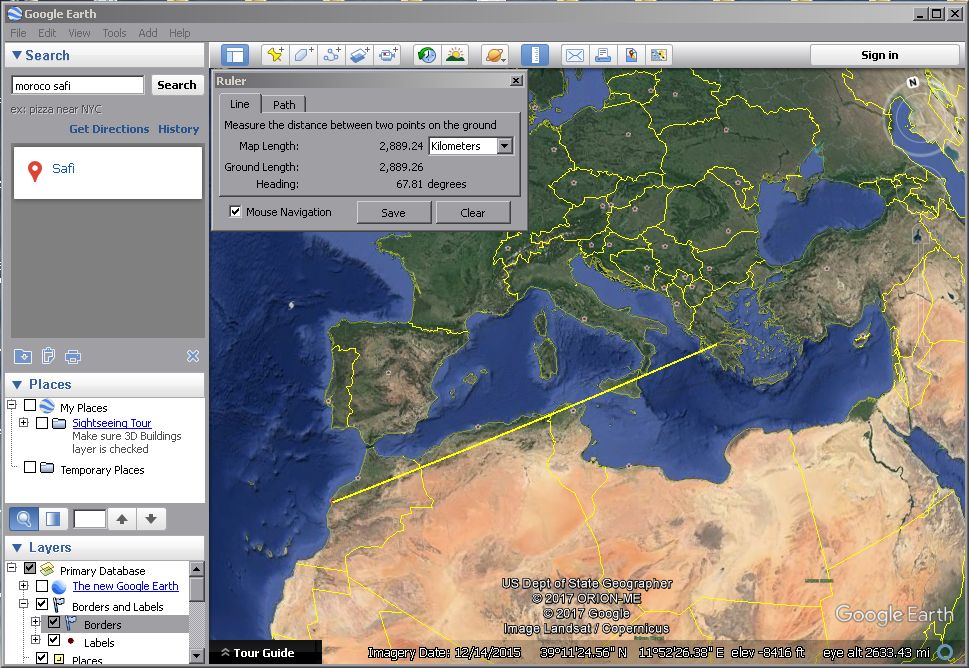
Task: Toggle the Ruler tool in the toolbar
Action: click(x=535, y=55)
